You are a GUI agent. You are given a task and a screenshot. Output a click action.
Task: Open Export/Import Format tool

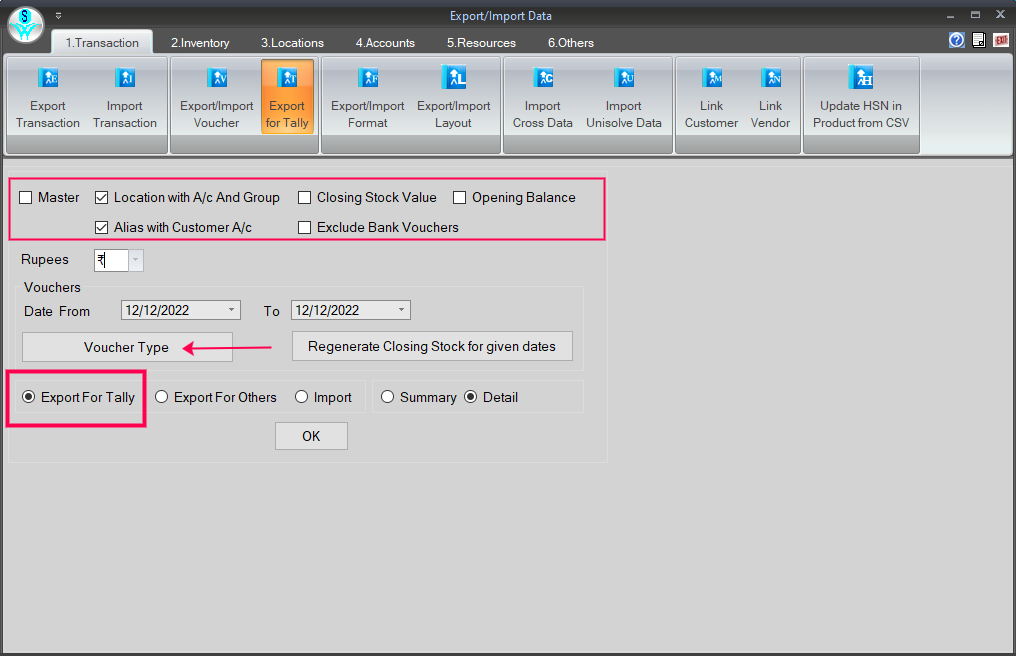[x=367, y=97]
